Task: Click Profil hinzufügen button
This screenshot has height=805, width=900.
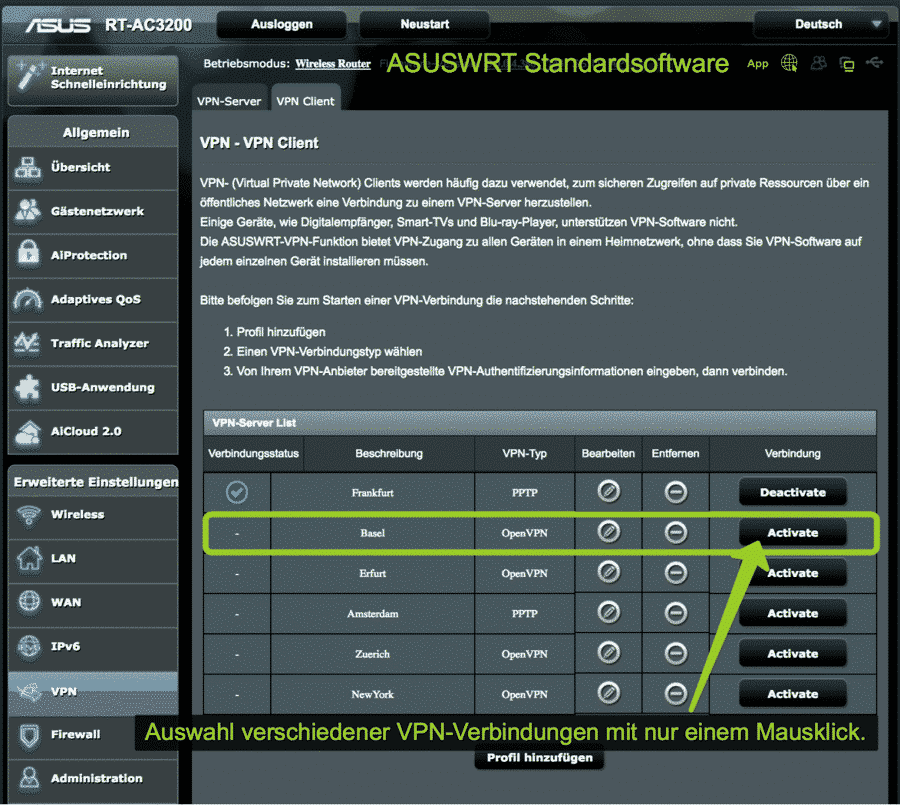Action: tap(540, 758)
